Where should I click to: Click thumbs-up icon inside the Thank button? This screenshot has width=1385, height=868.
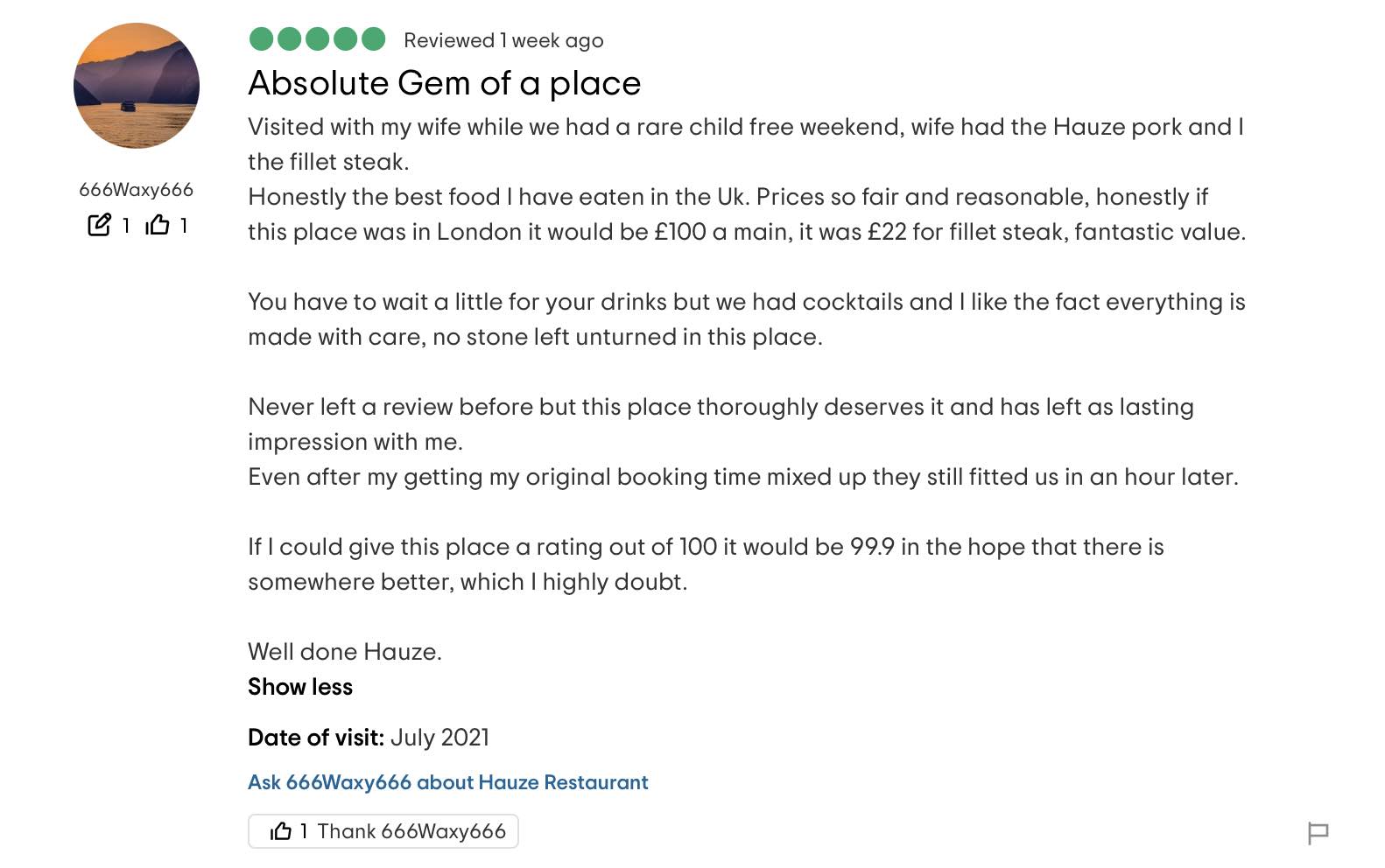point(281,831)
